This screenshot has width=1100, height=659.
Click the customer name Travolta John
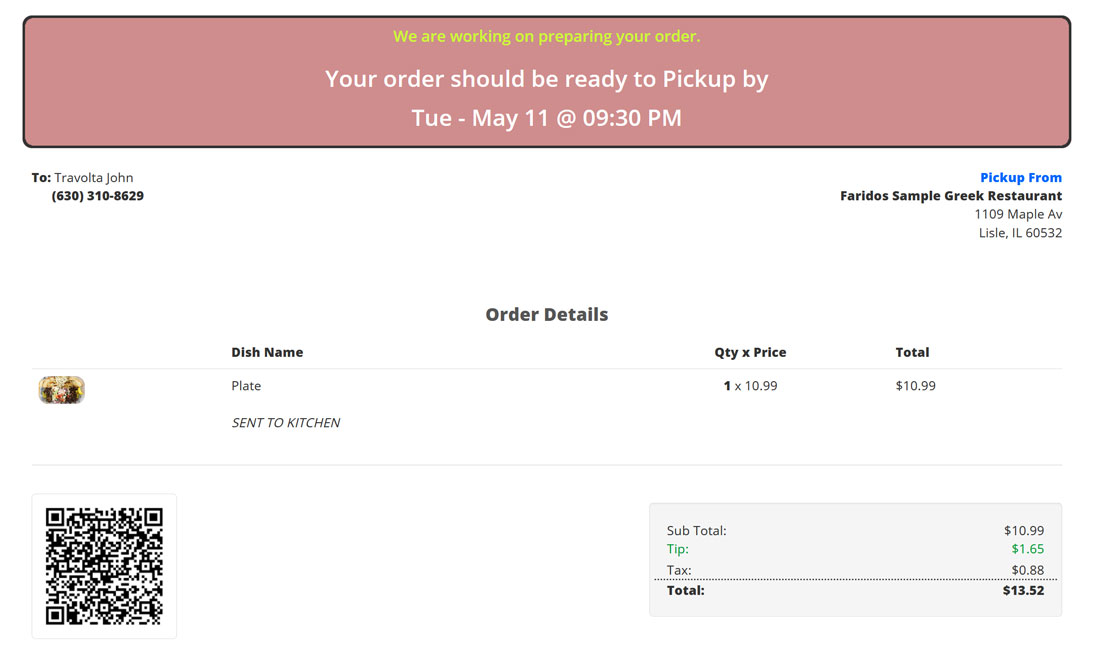94,178
